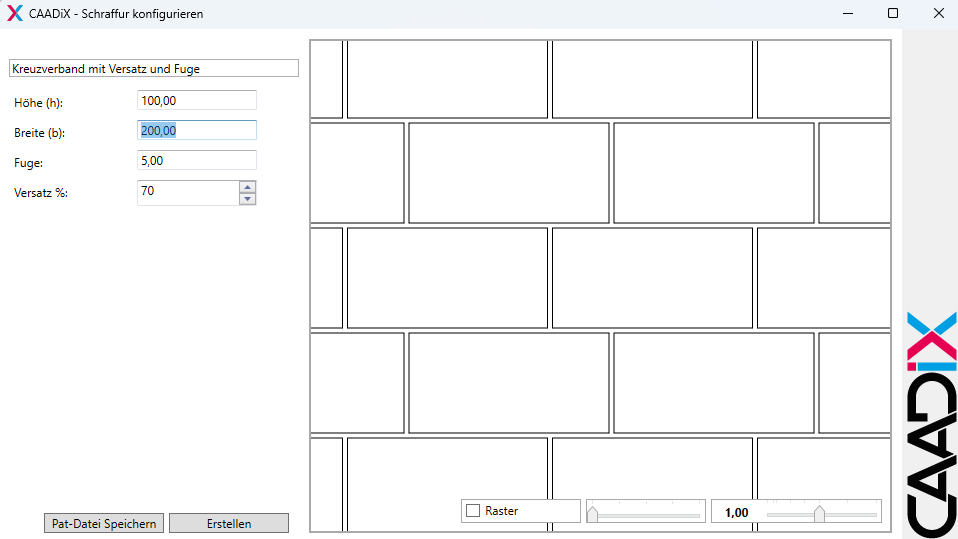Click the Fuge: label
Viewport: 958px width, 539px height.
pyautogui.click(x=29, y=163)
